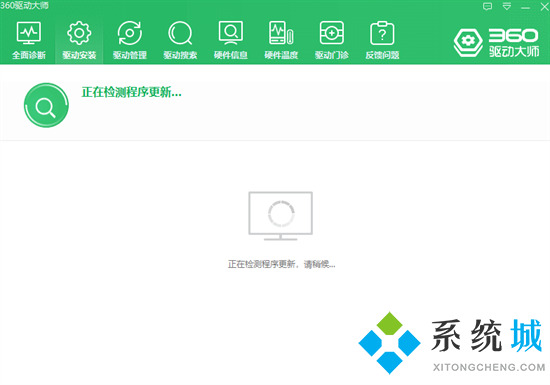Click the monitor loading spinner graphic
This screenshot has width=550, height=385.
coord(281,216)
